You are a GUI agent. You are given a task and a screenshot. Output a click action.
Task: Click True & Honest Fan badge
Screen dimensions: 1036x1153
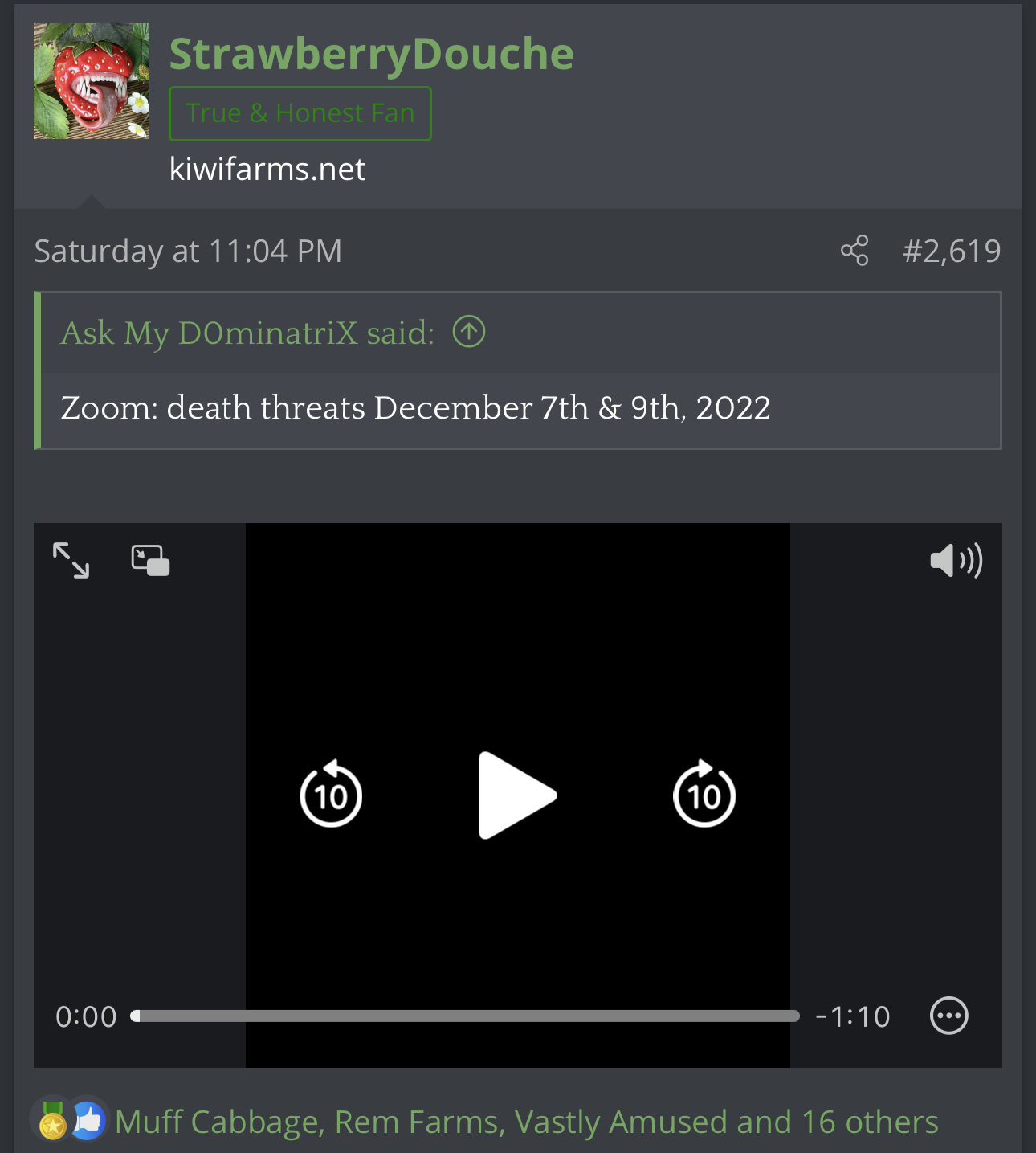pyautogui.click(x=300, y=113)
